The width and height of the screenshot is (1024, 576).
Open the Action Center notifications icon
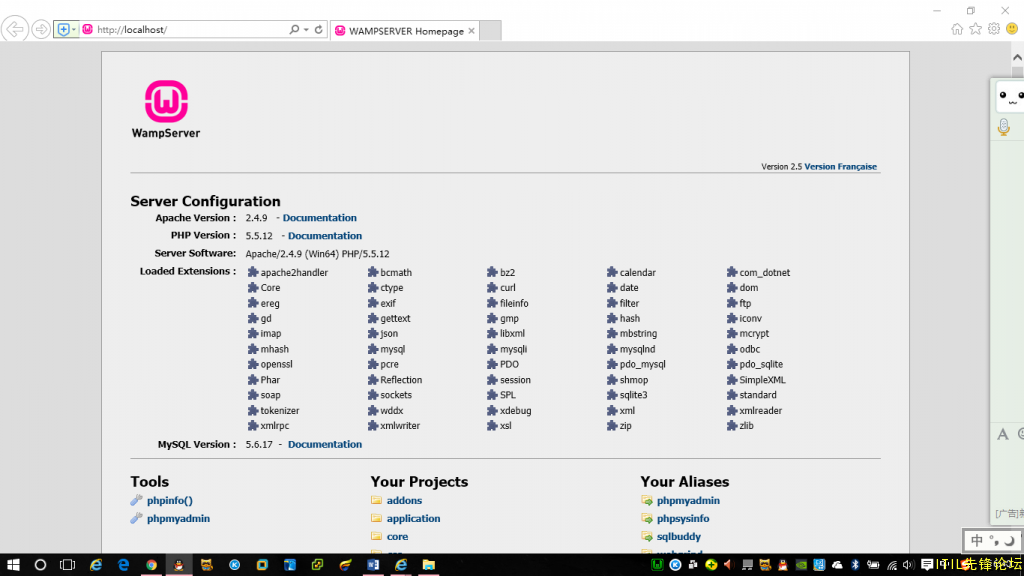click(x=927, y=565)
